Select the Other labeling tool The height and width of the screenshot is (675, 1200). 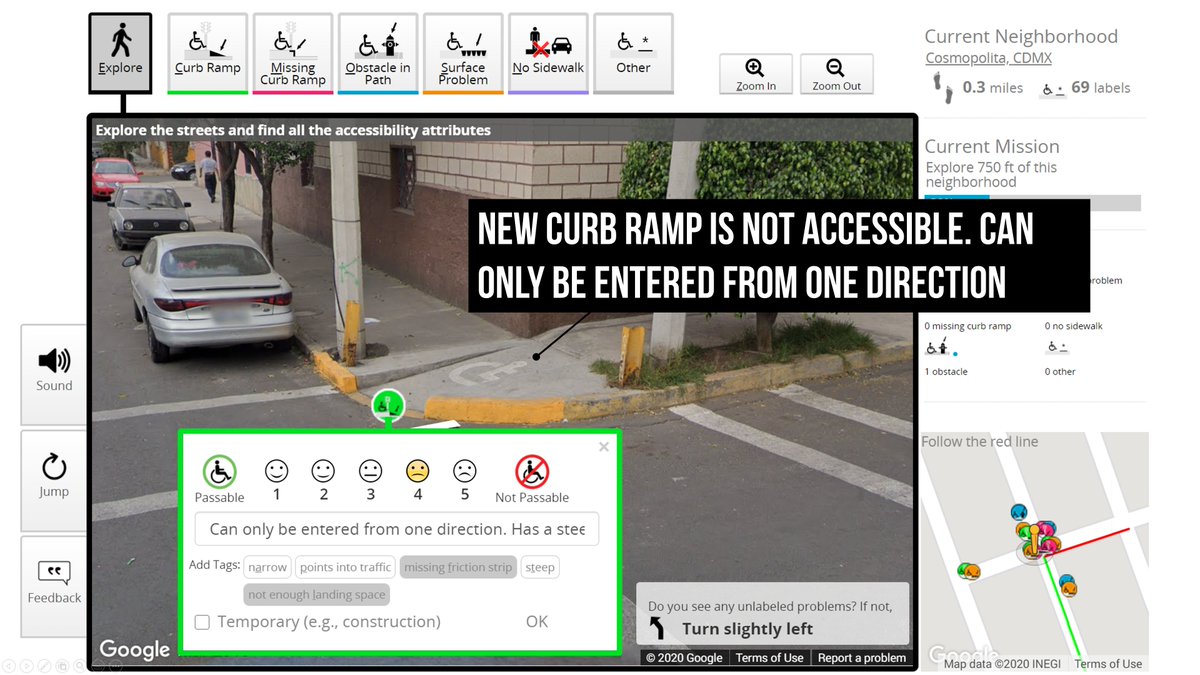[x=633, y=52]
